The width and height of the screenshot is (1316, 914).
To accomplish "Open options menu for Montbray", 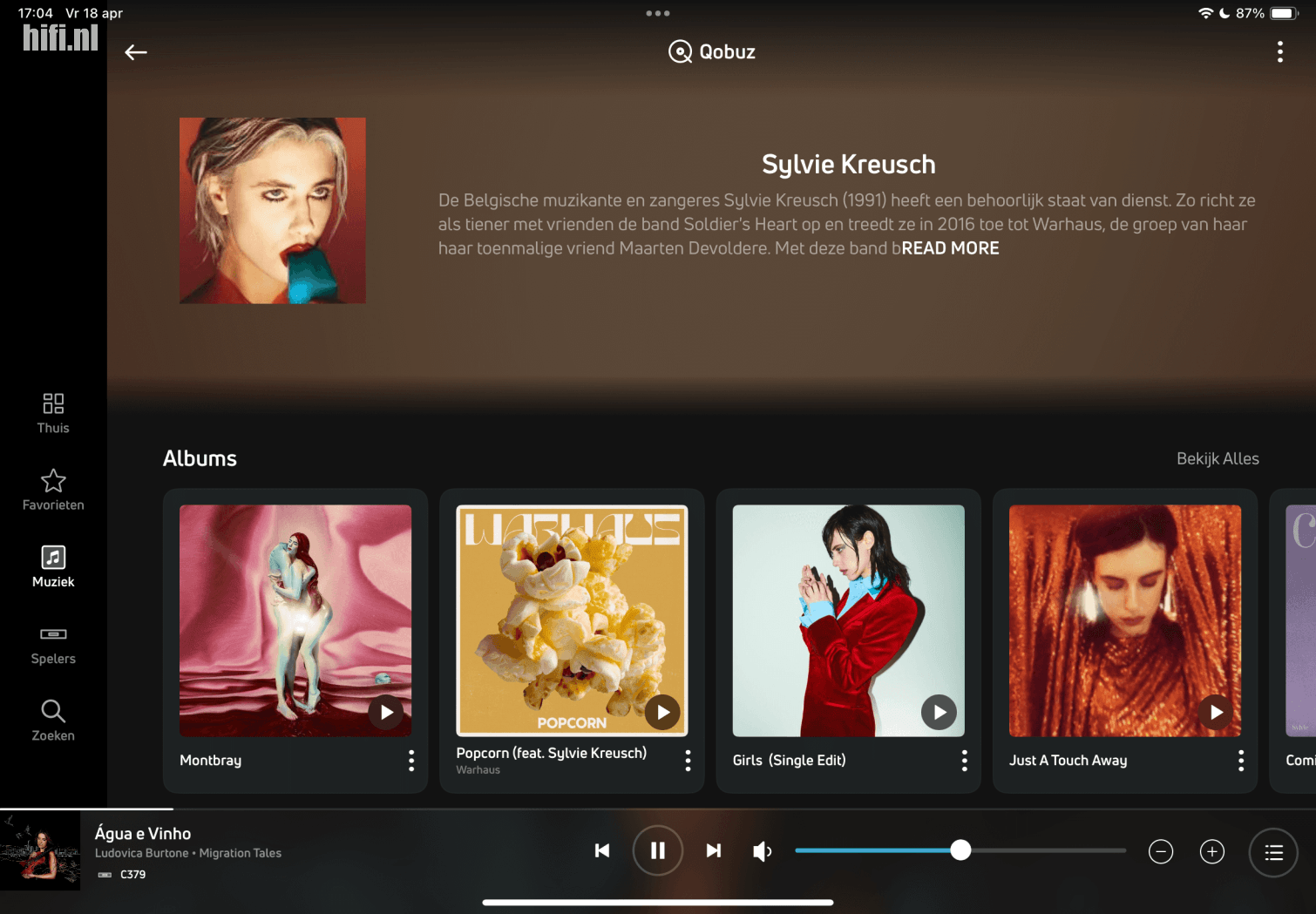I will [x=411, y=761].
